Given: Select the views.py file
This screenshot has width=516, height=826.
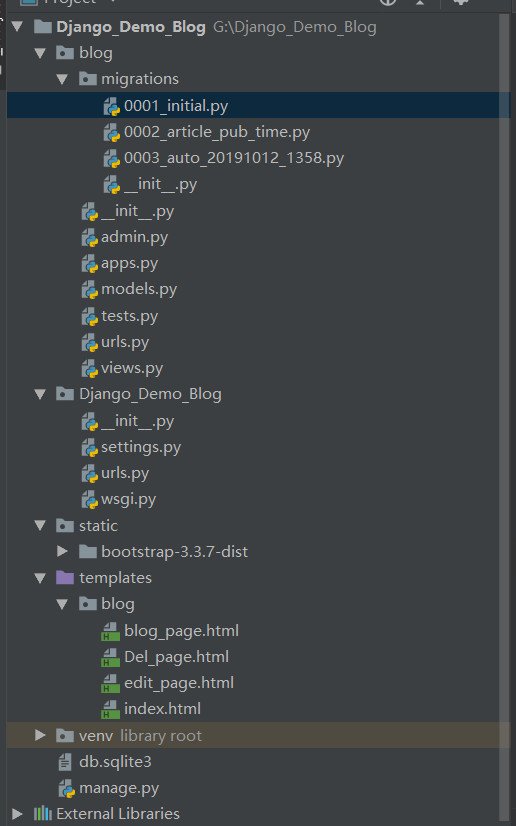Looking at the screenshot, I should tap(132, 368).
